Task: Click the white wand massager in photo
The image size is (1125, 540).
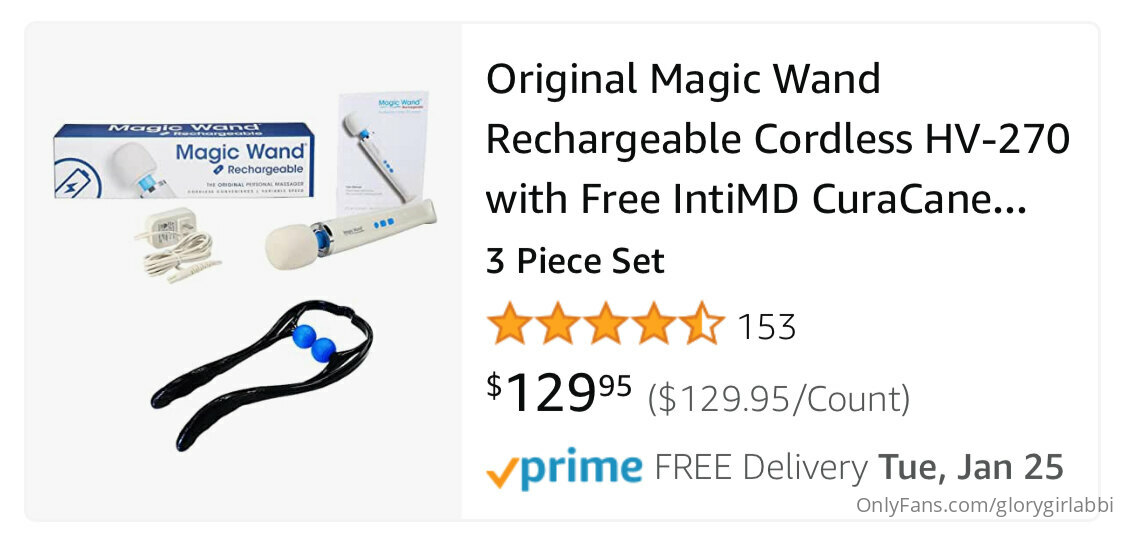Action: point(350,234)
